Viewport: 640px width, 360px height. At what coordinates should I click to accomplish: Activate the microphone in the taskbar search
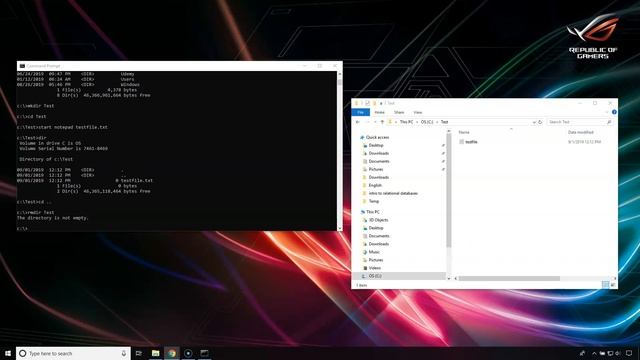[124, 353]
